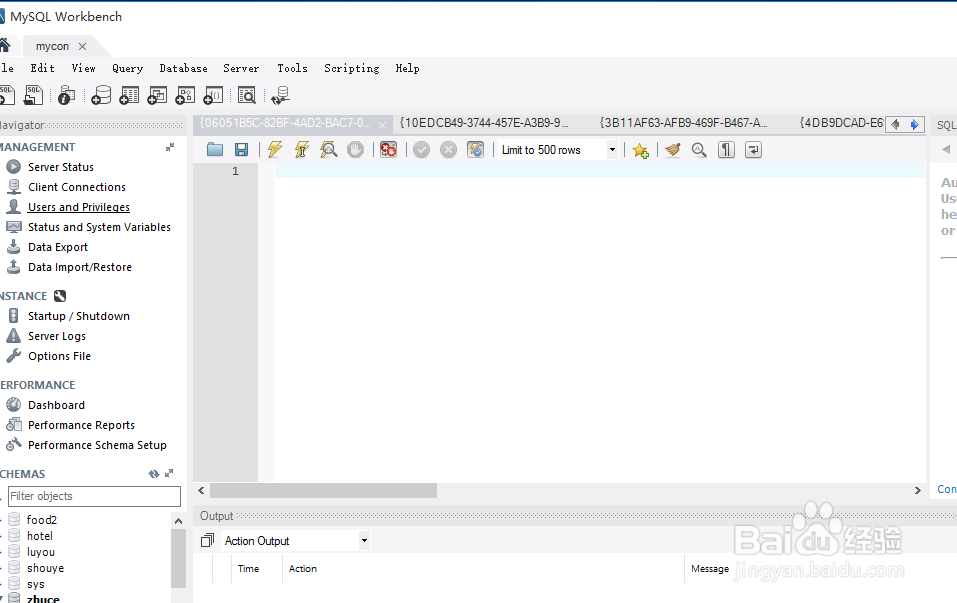The width and height of the screenshot is (957, 603).
Task: Expand schemas panel arrows icon
Action: [169, 473]
